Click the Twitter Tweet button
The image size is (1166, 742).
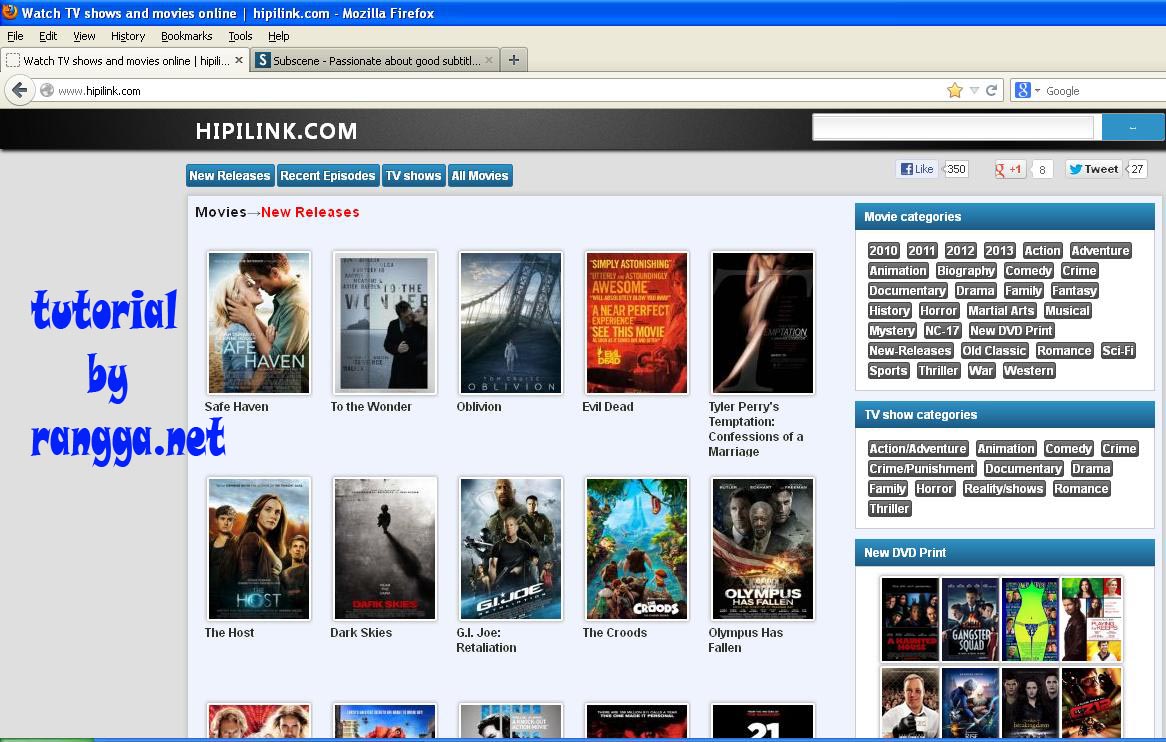tap(1093, 169)
